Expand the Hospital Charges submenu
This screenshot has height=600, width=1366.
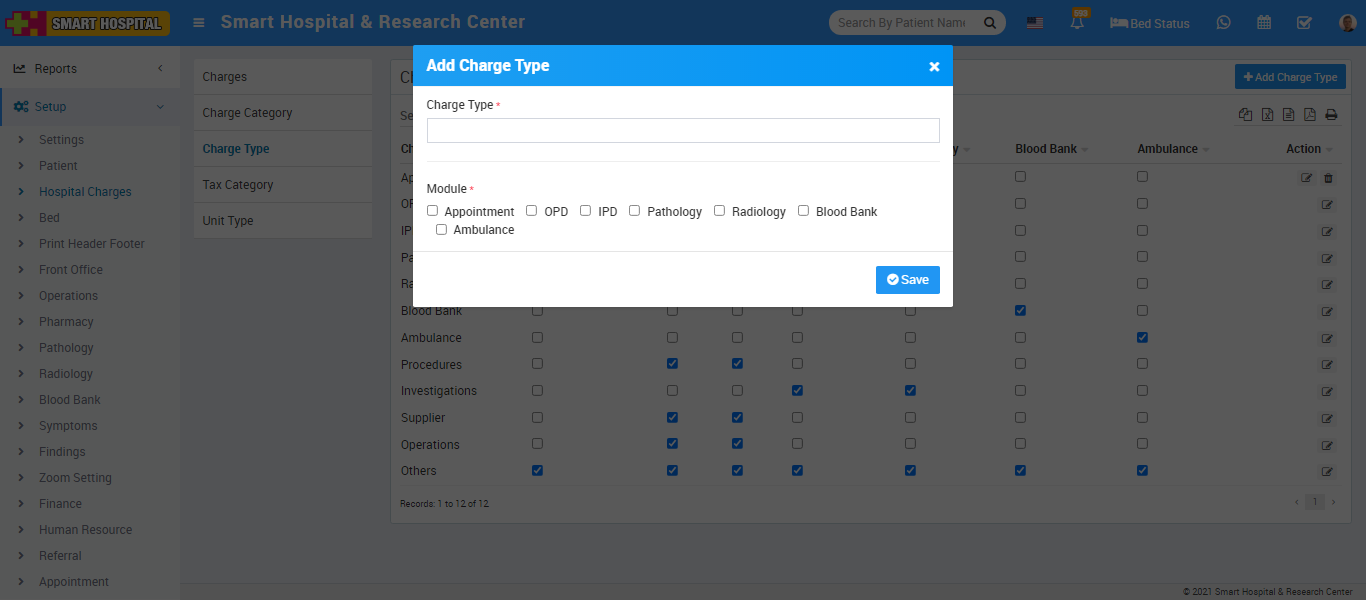(x=85, y=192)
